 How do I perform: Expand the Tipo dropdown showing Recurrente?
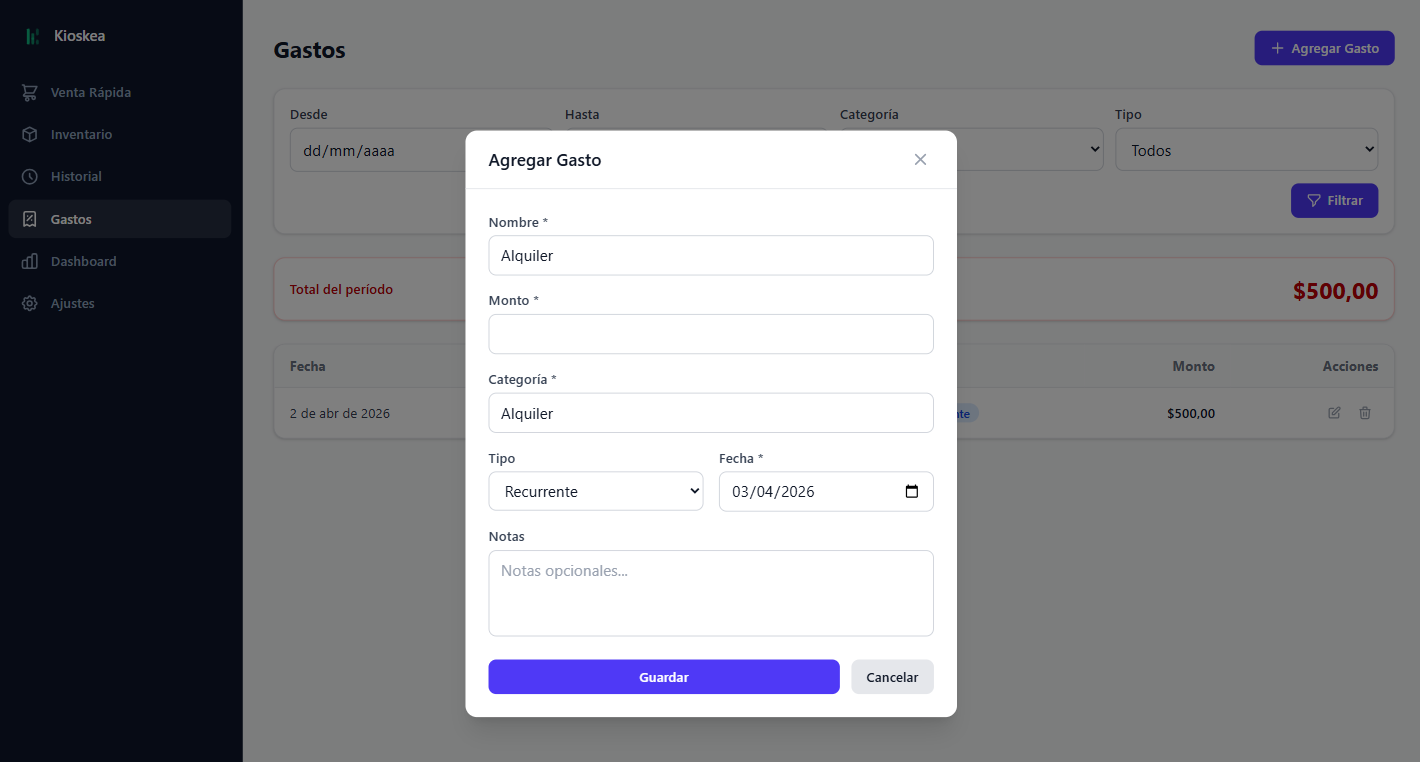tap(596, 492)
